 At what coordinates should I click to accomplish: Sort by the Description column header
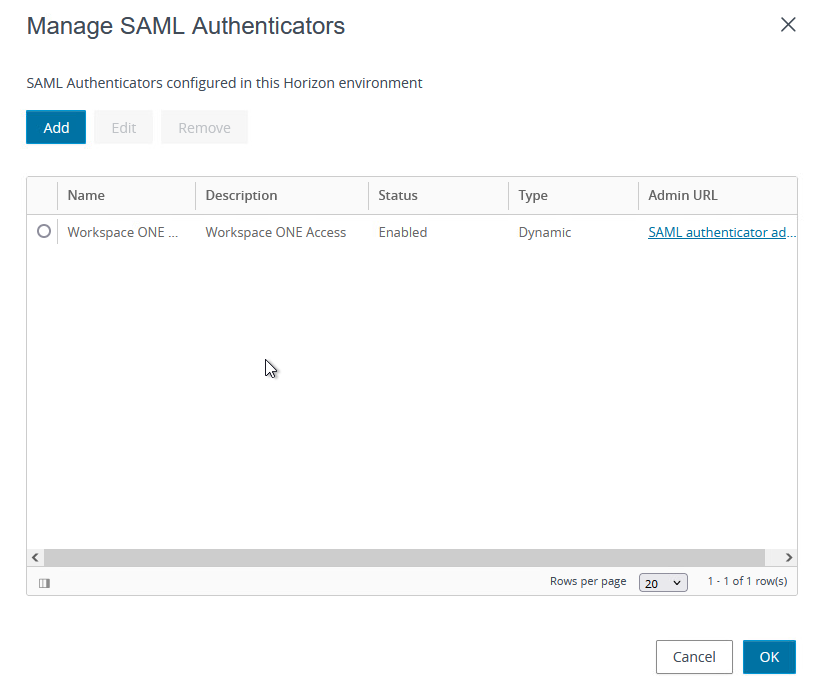coord(241,195)
